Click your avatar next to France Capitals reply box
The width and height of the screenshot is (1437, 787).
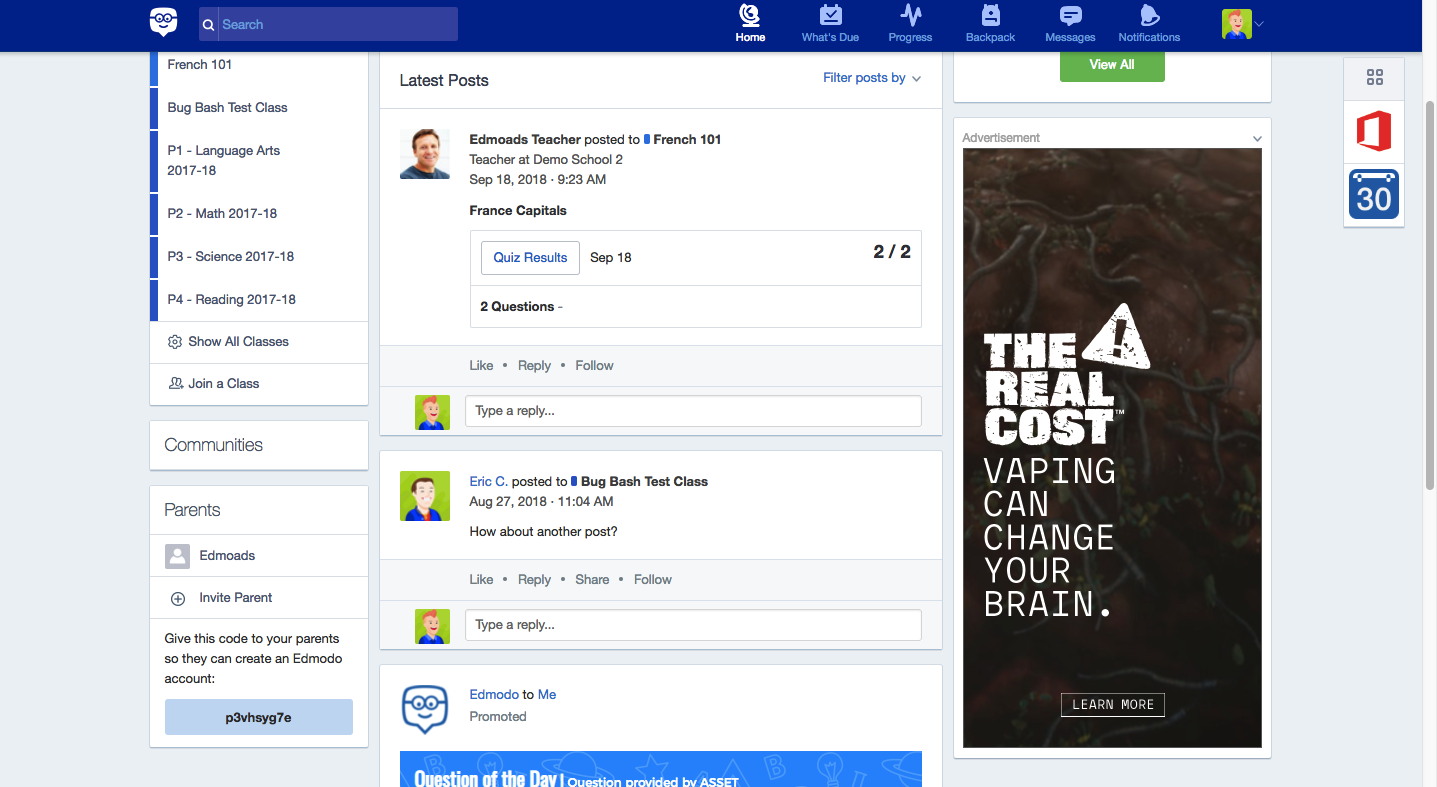[432, 412]
